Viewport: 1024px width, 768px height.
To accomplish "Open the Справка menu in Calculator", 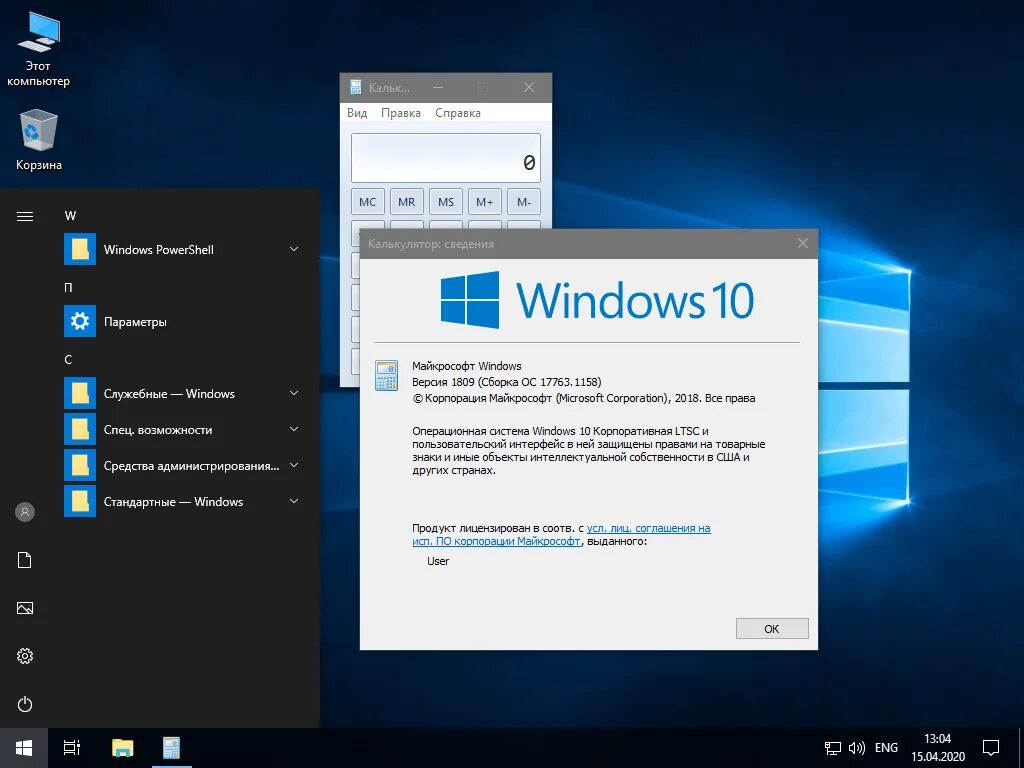I will (x=458, y=113).
